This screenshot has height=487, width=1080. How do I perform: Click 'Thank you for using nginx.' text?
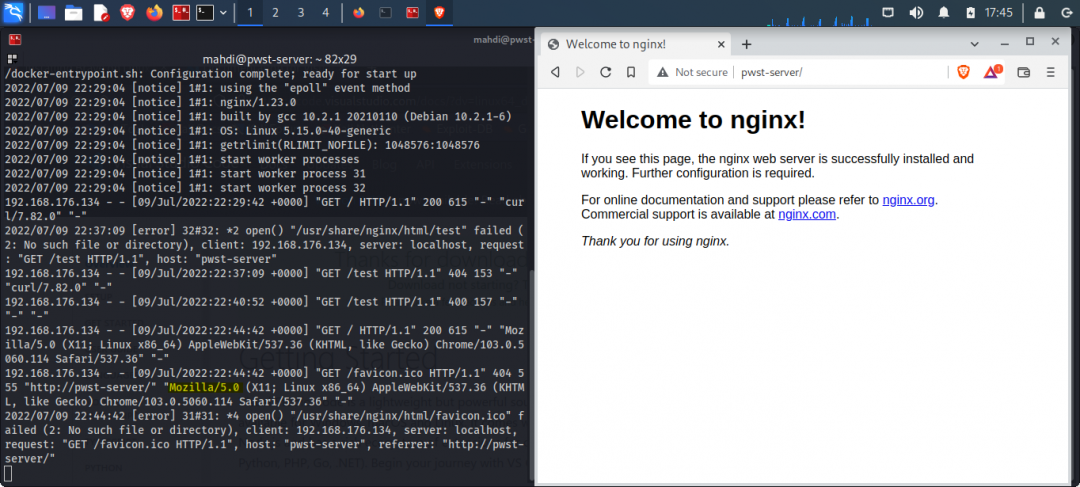tap(655, 241)
